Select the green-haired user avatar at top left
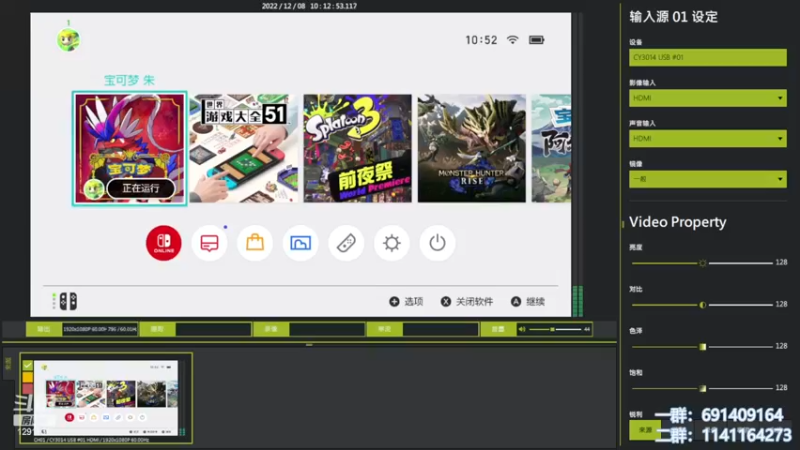The image size is (800, 450). point(68,40)
